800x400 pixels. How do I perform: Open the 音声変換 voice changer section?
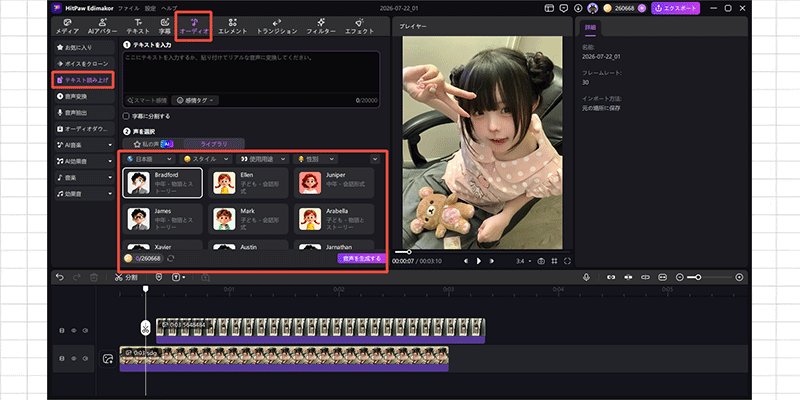(84, 96)
